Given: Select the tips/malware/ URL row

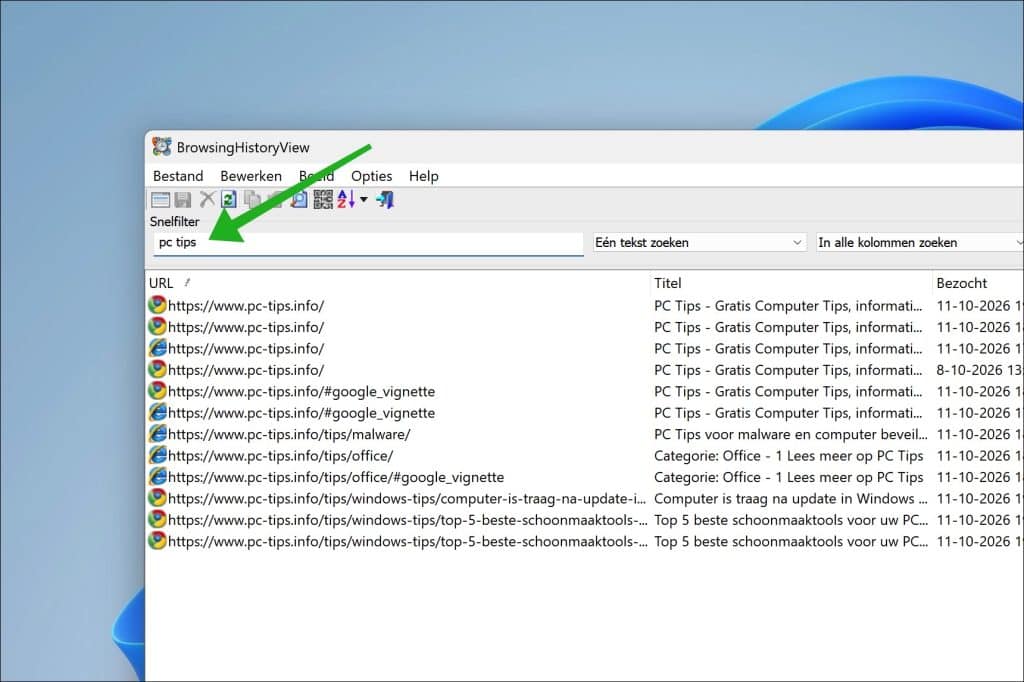Looking at the screenshot, I should (289, 434).
